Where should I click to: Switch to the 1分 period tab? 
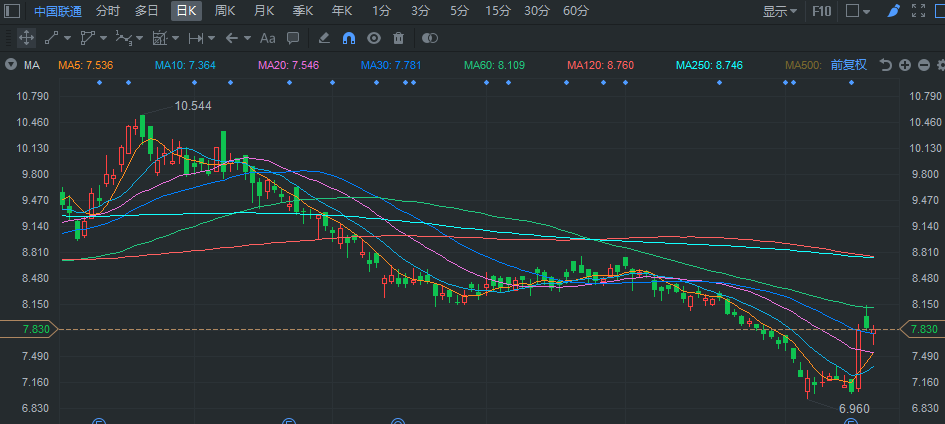tap(381, 11)
